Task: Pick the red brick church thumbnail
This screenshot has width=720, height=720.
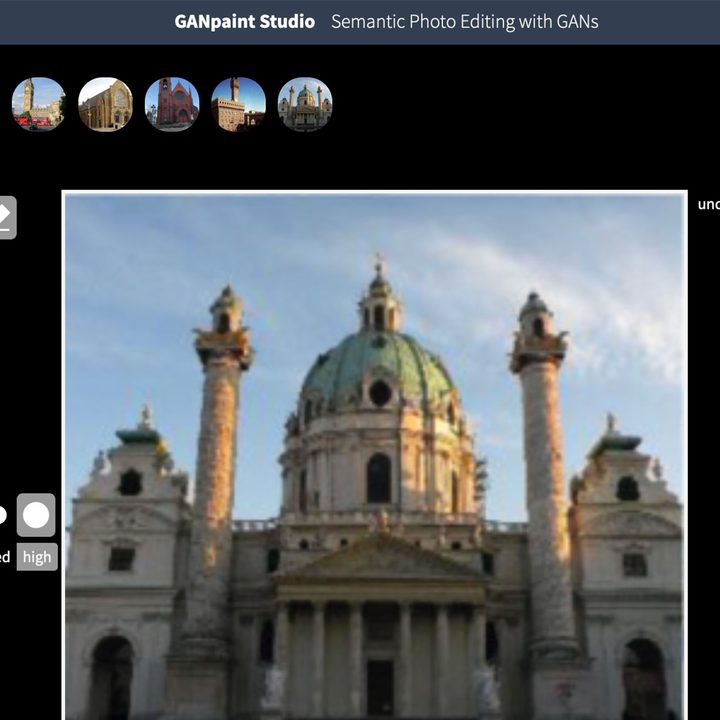Action: pyautogui.click(x=172, y=104)
